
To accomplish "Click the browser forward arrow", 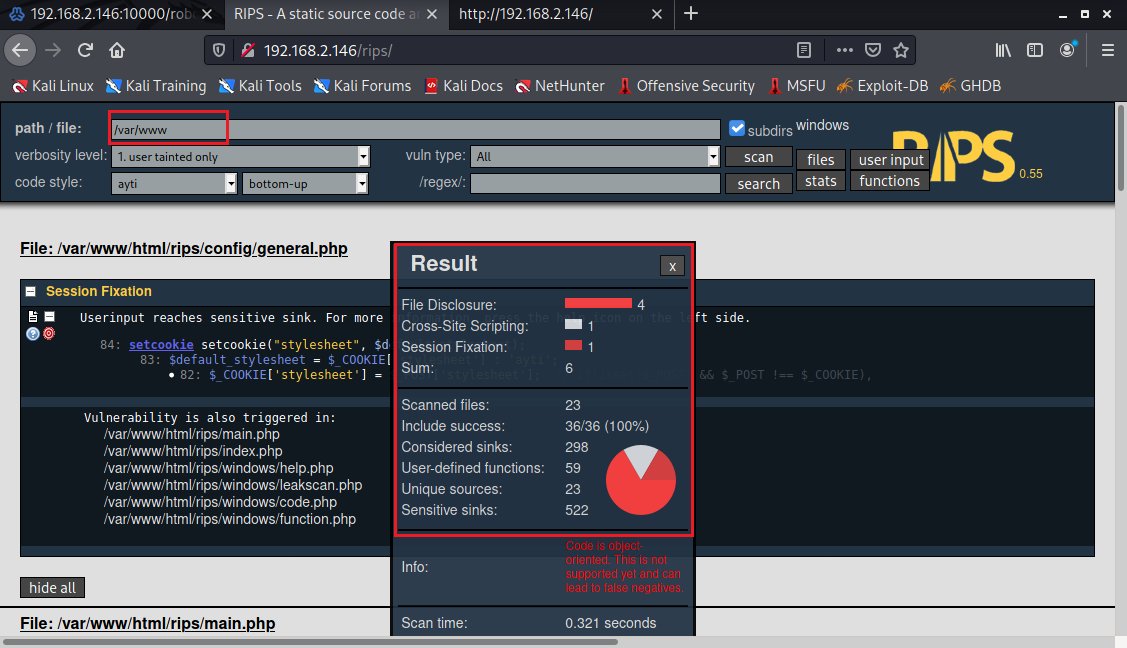I will (53, 50).
